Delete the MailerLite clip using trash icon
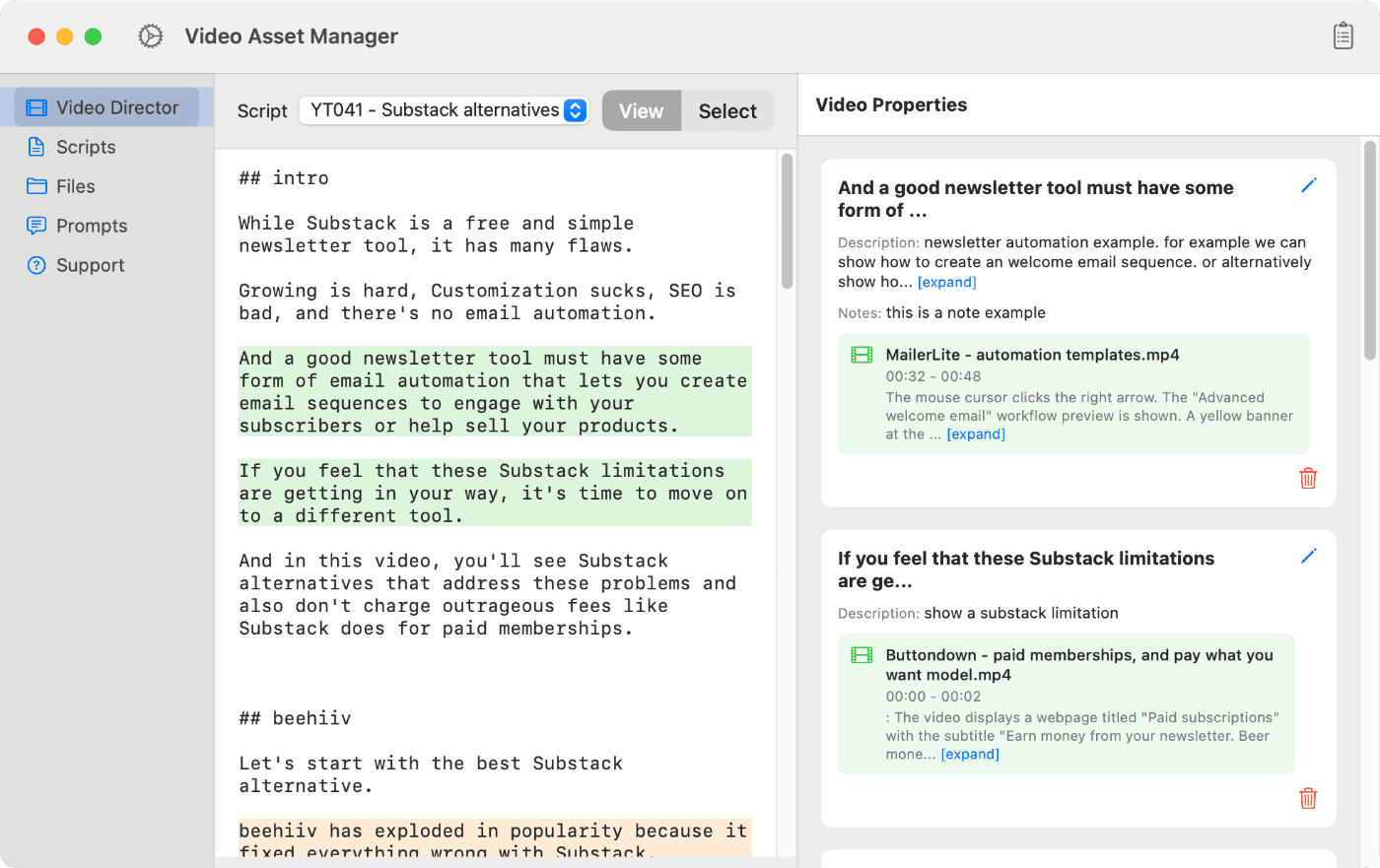1380x868 pixels. [x=1308, y=478]
